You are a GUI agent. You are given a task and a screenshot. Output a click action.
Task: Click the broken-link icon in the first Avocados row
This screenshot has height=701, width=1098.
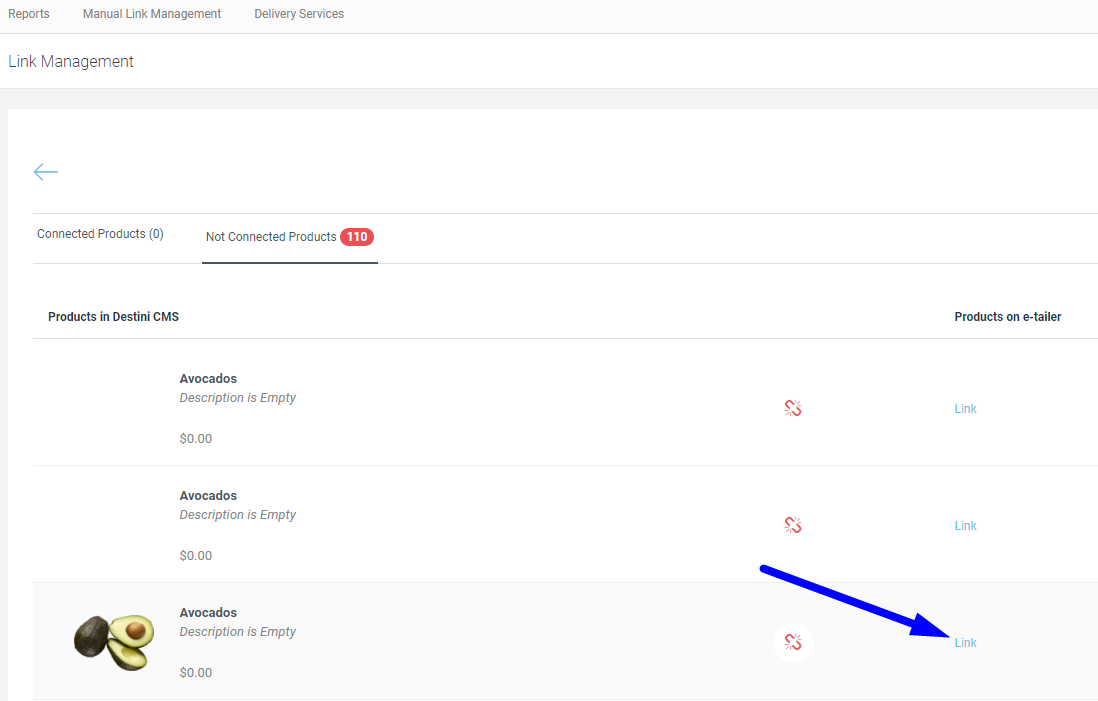[x=793, y=408]
